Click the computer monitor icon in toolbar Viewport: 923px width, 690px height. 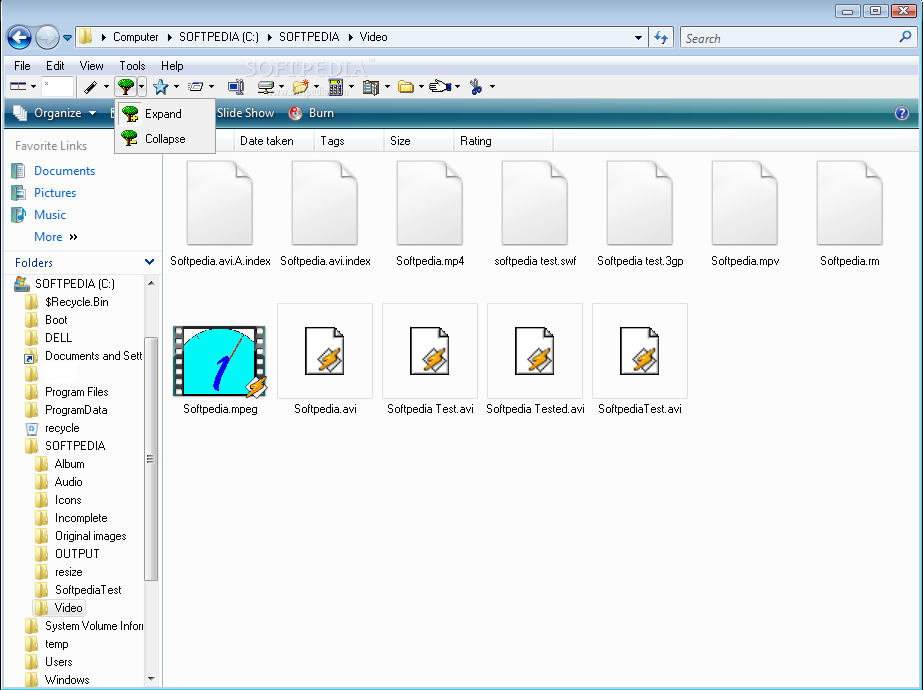tap(236, 87)
